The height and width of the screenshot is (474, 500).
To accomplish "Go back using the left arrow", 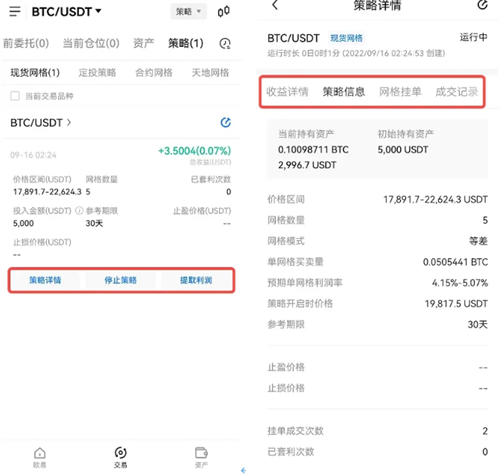I will 275,5.
